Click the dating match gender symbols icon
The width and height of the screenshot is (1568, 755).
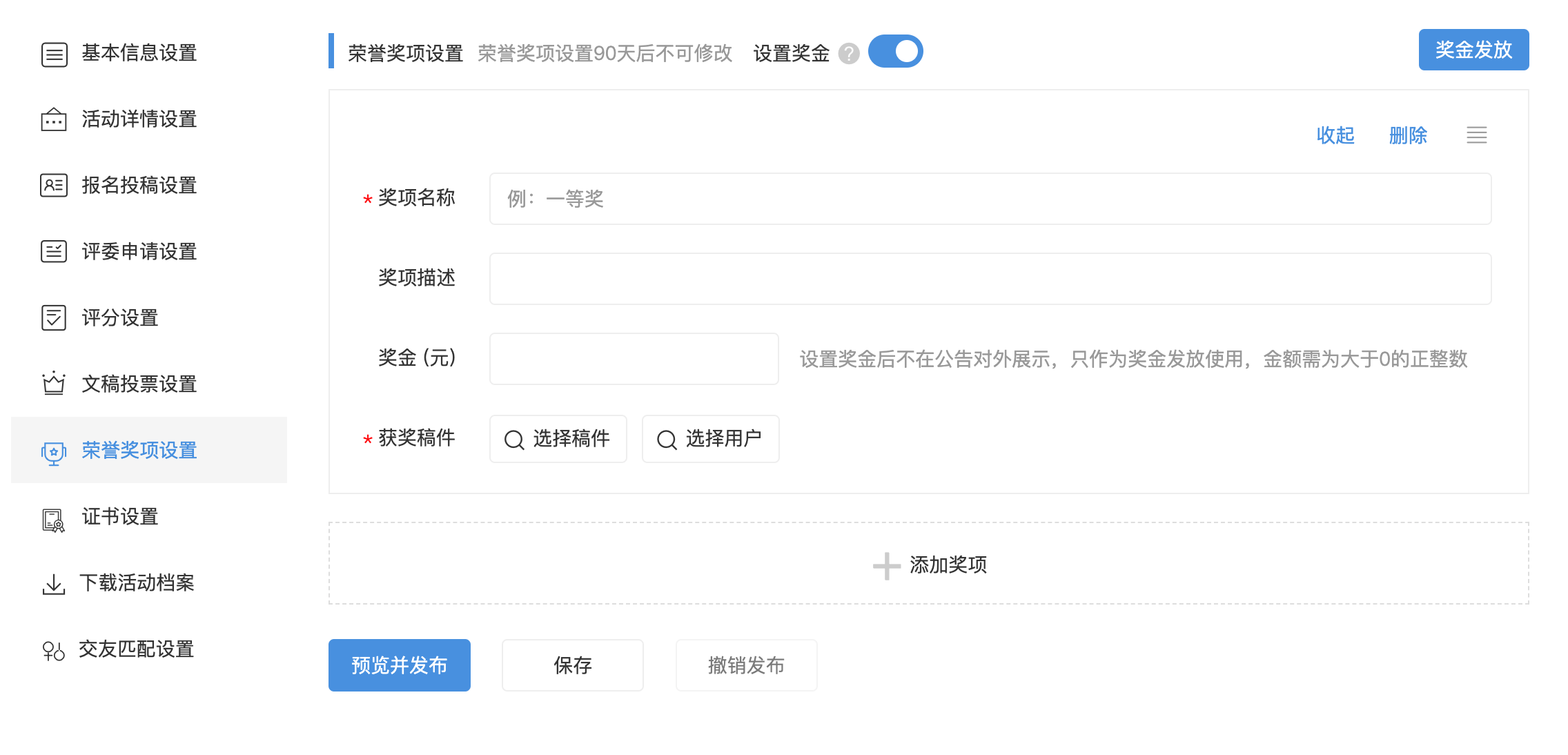coord(54,650)
